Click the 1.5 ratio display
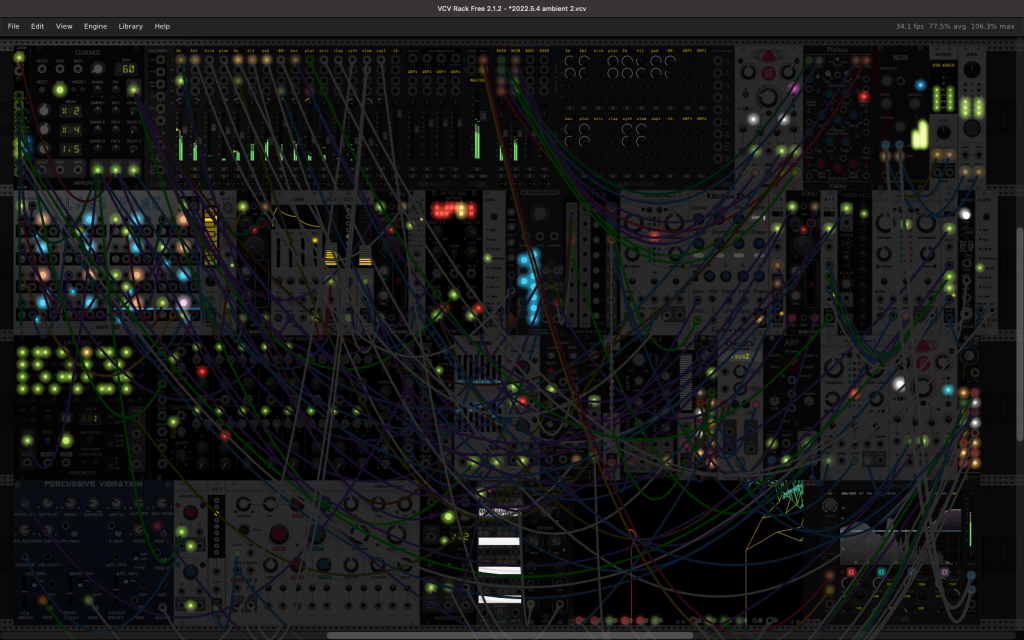The width and height of the screenshot is (1024, 640). [71, 149]
